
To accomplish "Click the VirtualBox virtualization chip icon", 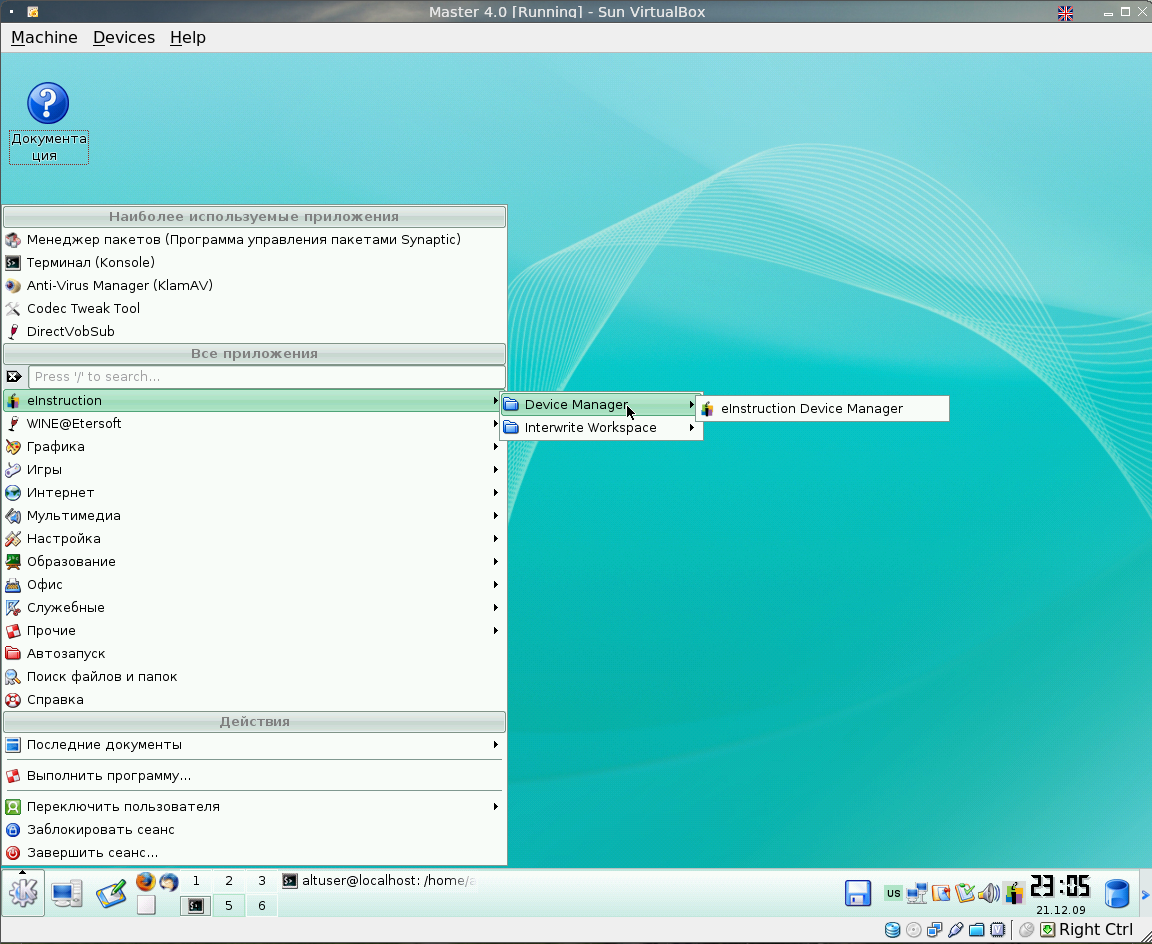I will point(998,930).
